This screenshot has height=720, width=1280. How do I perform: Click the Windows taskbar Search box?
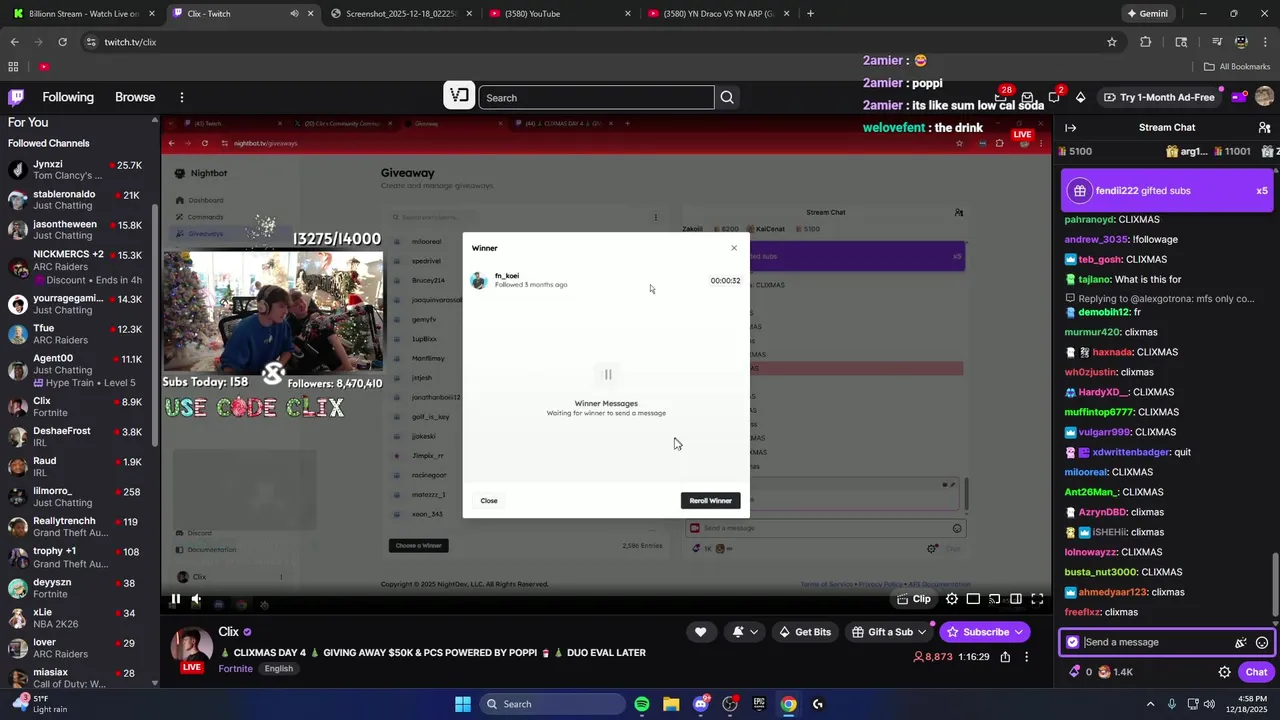pyautogui.click(x=552, y=704)
